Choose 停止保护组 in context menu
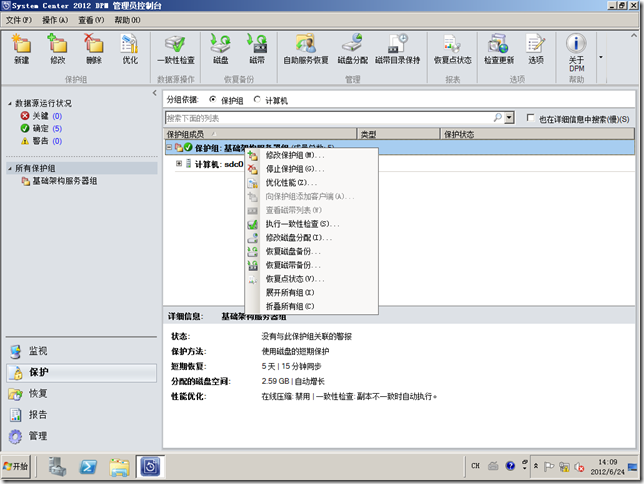 [x=311, y=169]
